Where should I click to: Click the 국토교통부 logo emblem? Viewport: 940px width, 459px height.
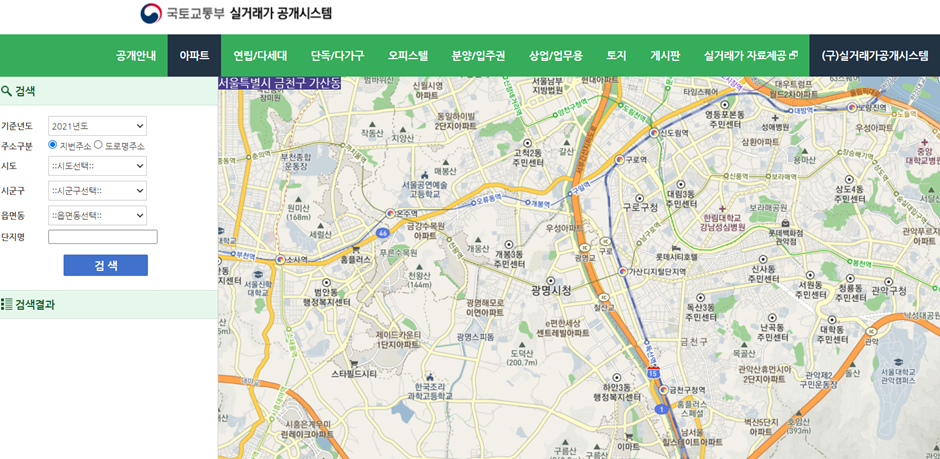(151, 13)
